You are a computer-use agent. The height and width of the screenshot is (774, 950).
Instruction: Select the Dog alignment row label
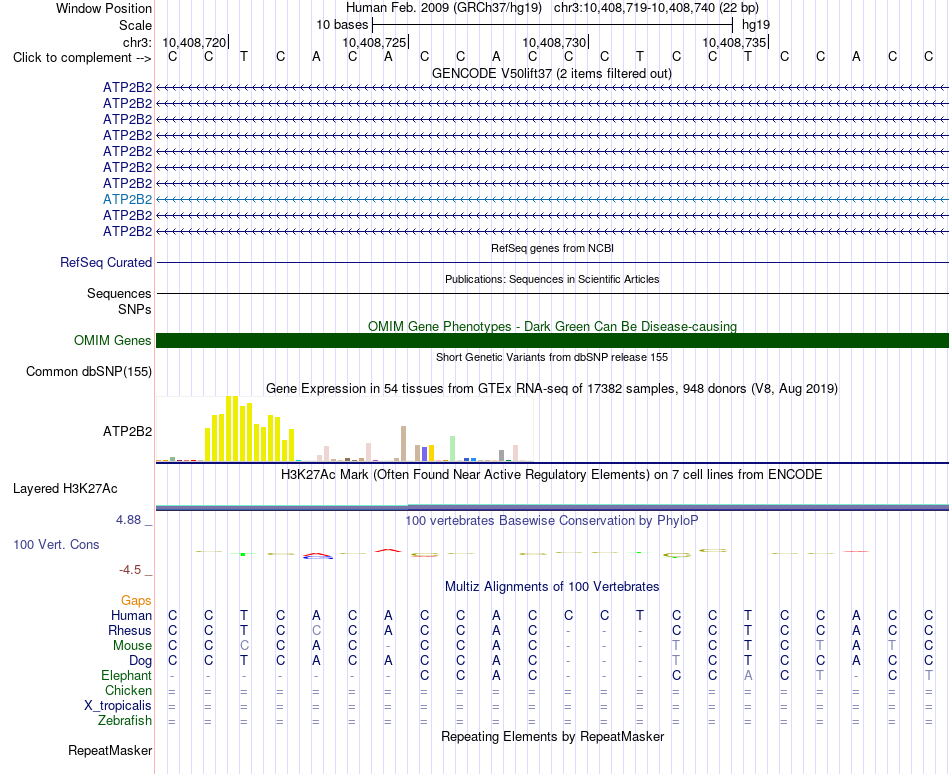point(140,660)
